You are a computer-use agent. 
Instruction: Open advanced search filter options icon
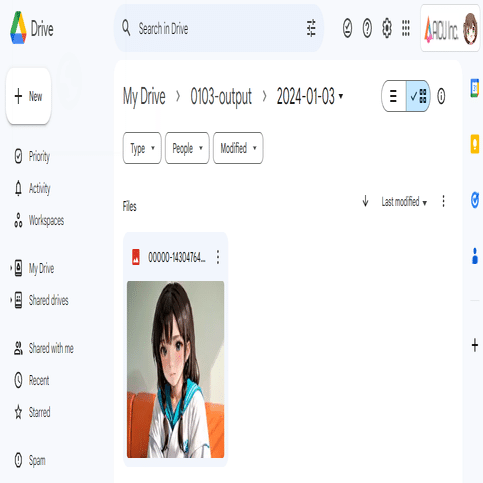pyautogui.click(x=311, y=28)
